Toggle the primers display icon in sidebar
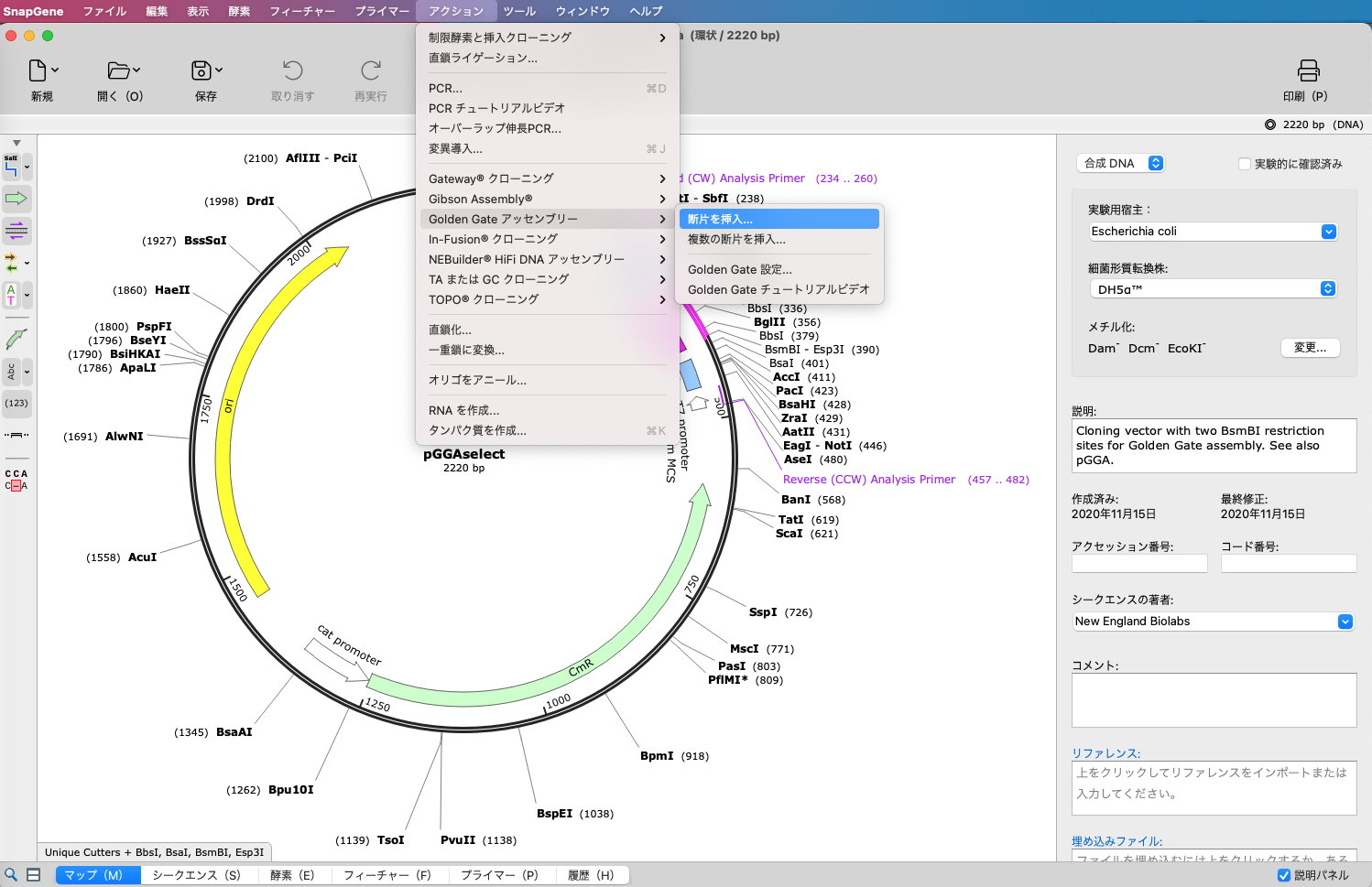1372x887 pixels. point(16,231)
